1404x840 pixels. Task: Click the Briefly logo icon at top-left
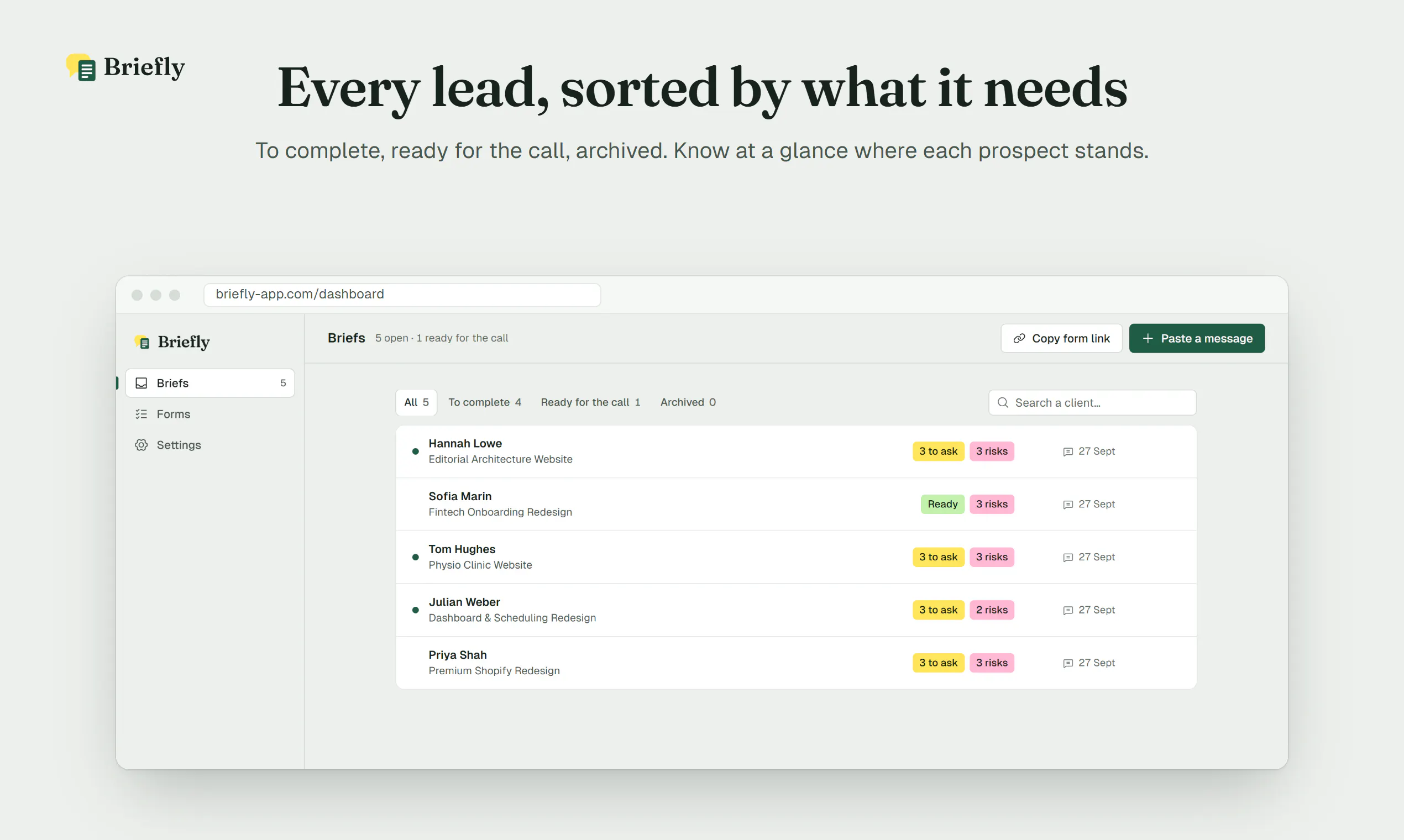click(81, 67)
